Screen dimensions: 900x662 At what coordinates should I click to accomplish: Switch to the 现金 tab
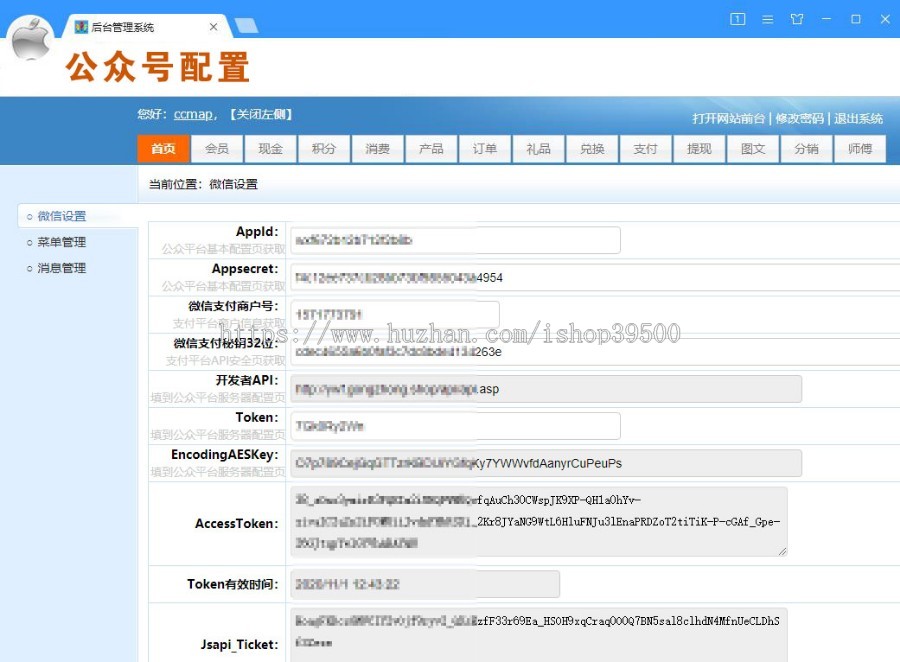(x=270, y=149)
